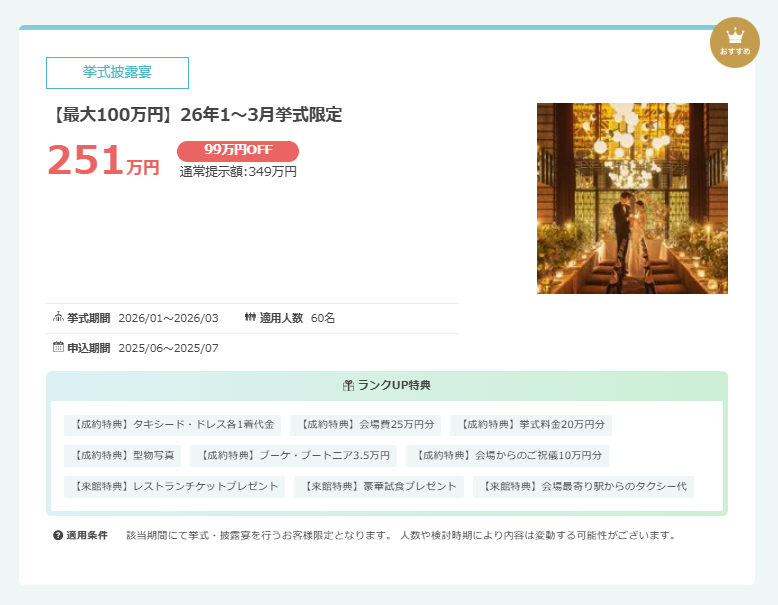
Task: Select the 会場からのご祝儀10万円分 tag
Action: click(508, 456)
